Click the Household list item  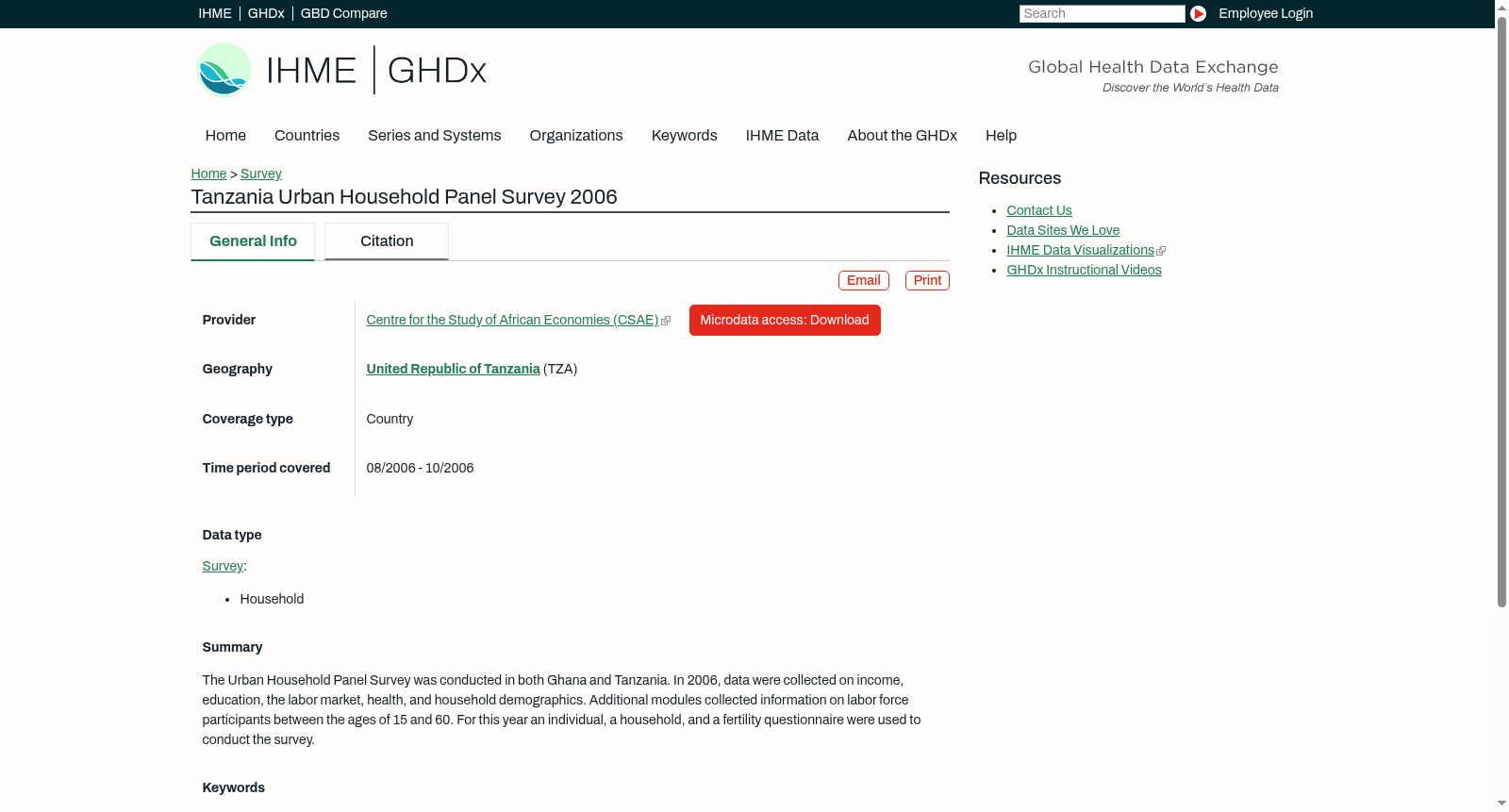coord(272,600)
